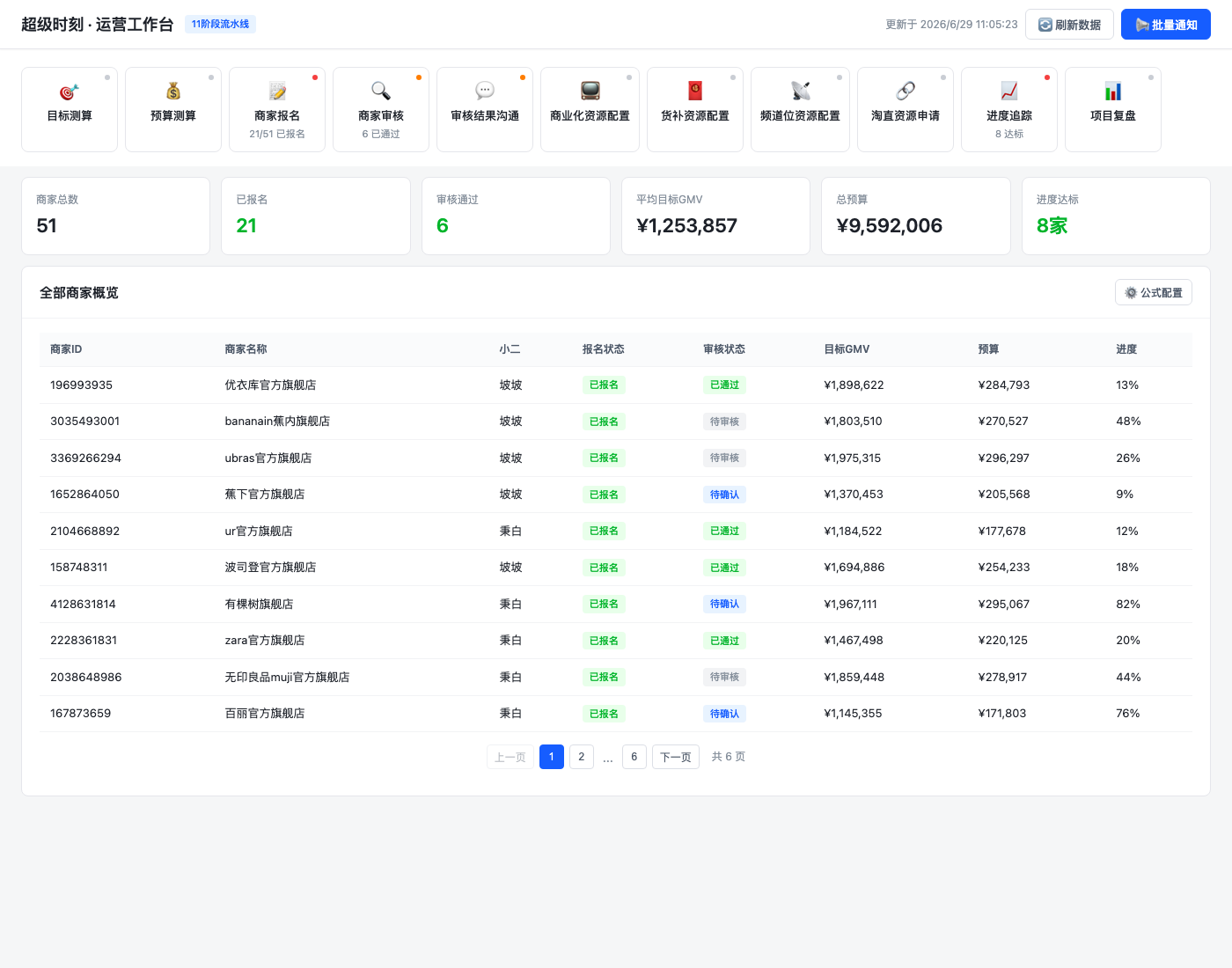
Task: Click target GMV ¥1,975,315
Action: coord(853,458)
